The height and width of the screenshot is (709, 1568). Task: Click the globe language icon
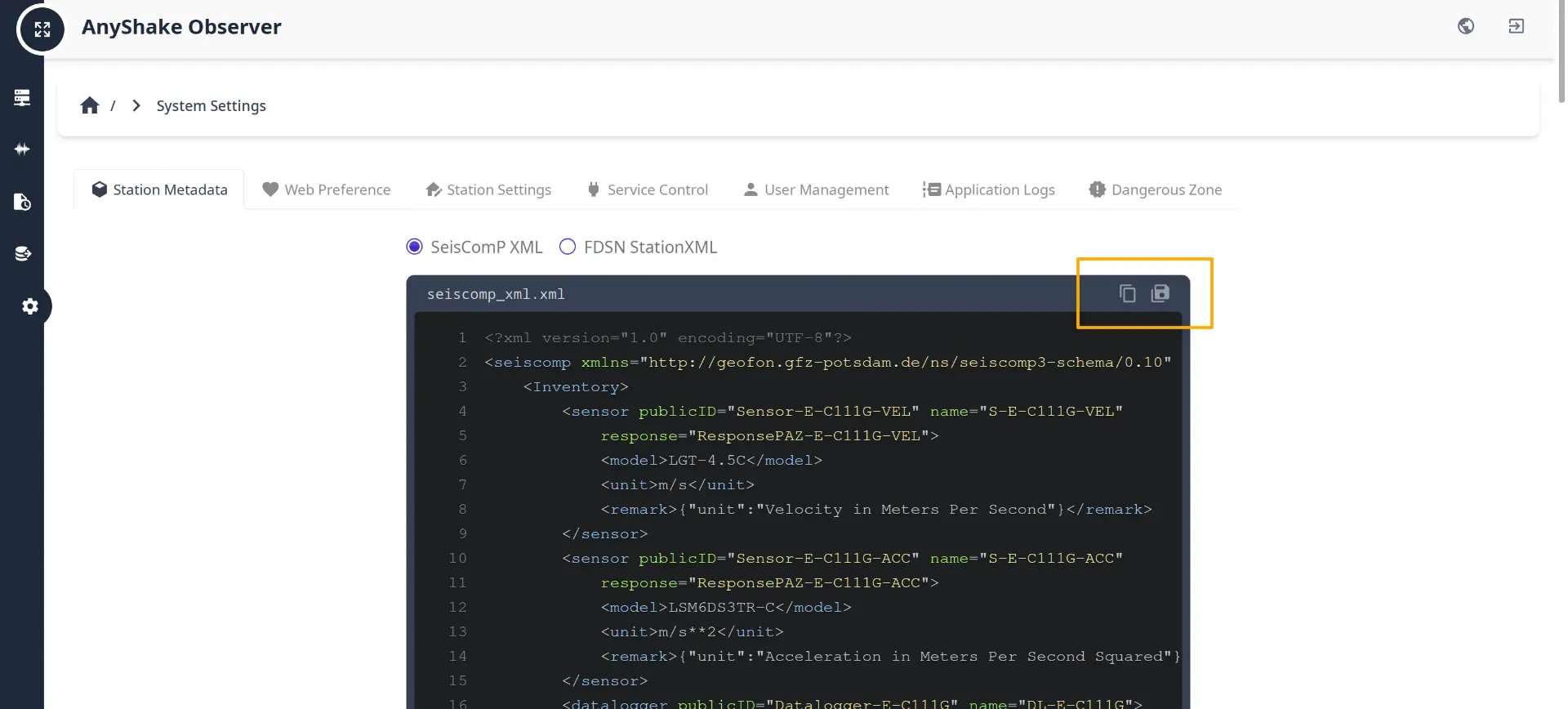(x=1466, y=26)
